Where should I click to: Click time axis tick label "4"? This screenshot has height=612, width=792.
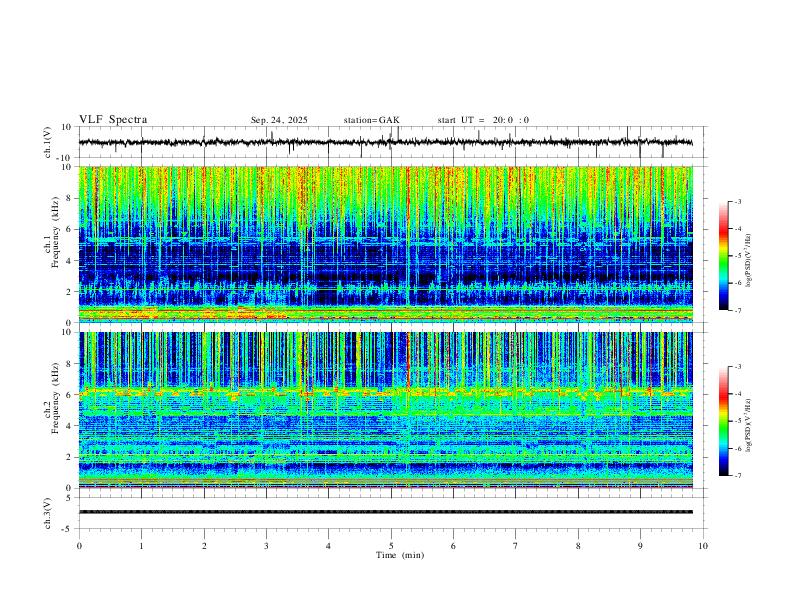point(329,546)
